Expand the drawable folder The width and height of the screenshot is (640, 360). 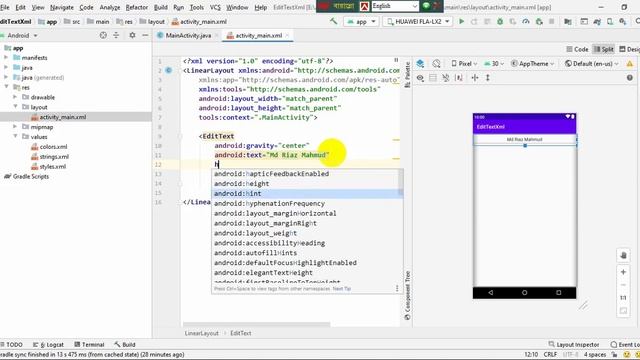pyautogui.click(x=16, y=97)
